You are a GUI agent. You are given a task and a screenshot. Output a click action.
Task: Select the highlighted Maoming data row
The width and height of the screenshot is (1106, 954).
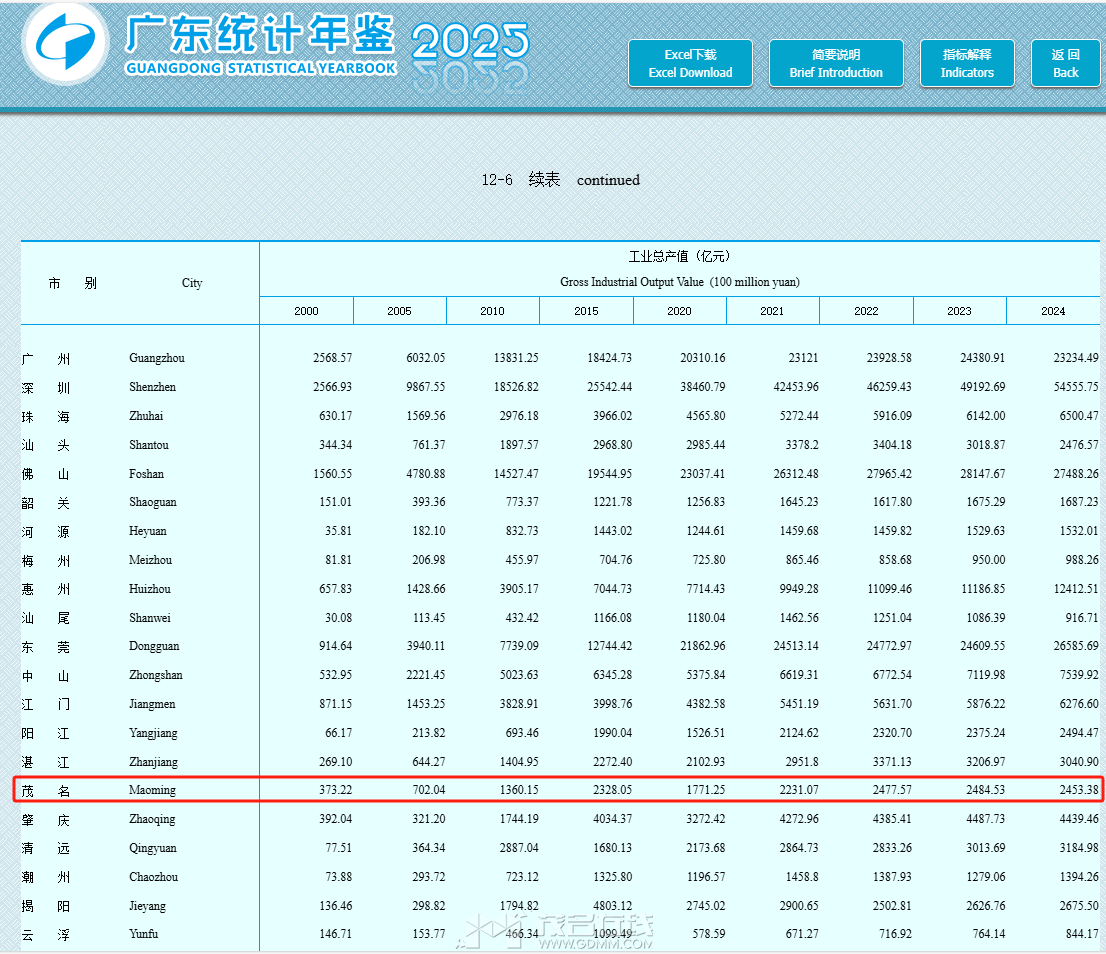click(x=553, y=790)
